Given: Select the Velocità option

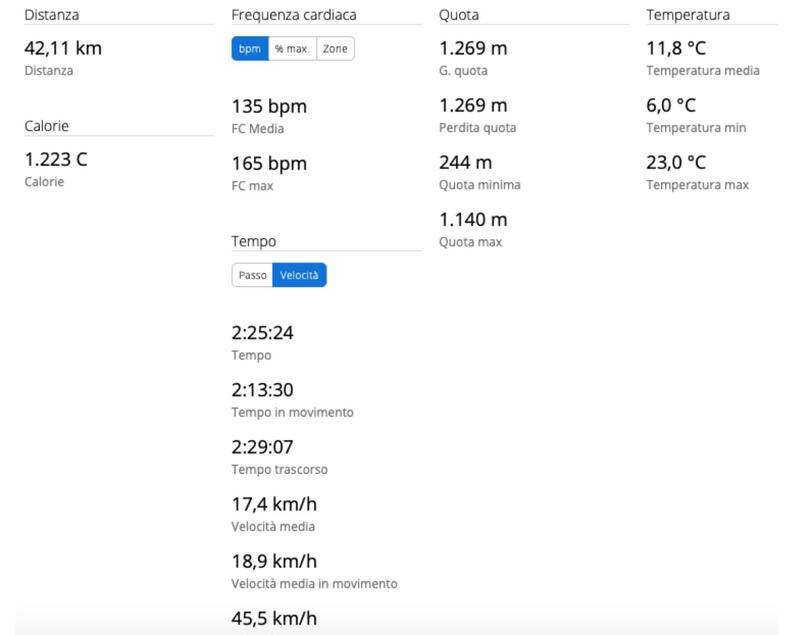Looking at the screenshot, I should (x=300, y=275).
